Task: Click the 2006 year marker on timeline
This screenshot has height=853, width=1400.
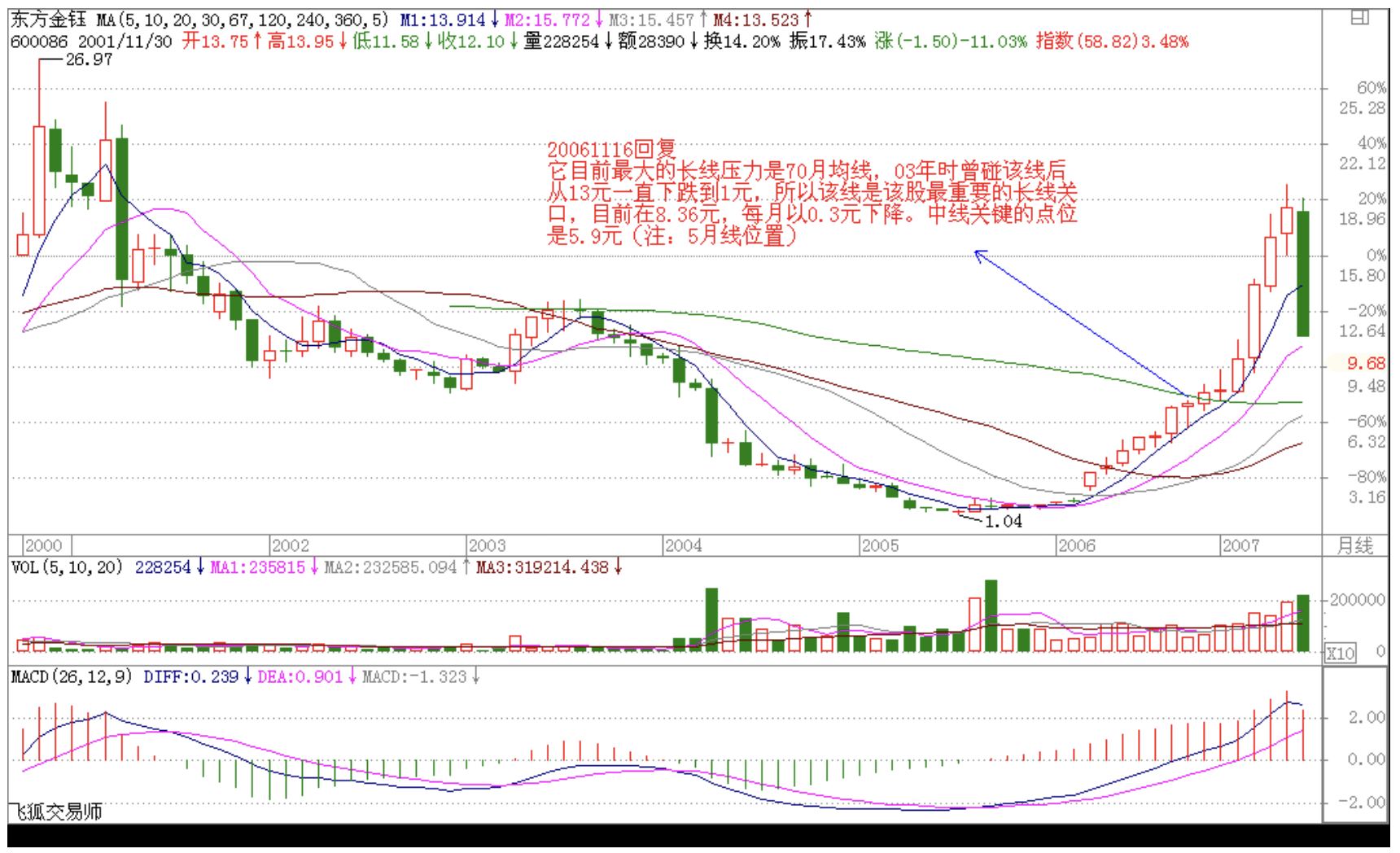Action: [x=1076, y=545]
